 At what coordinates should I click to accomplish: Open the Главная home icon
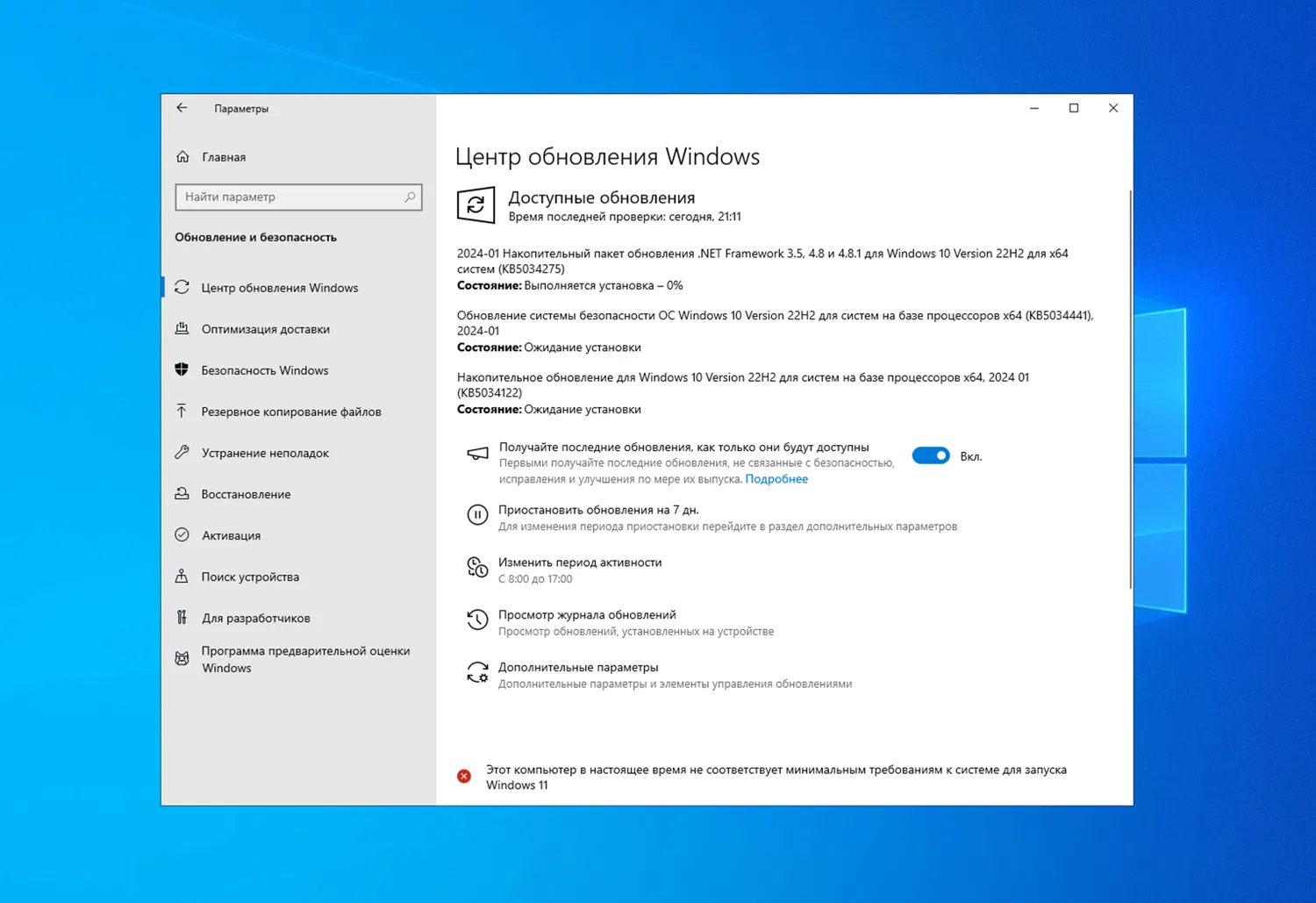point(182,157)
